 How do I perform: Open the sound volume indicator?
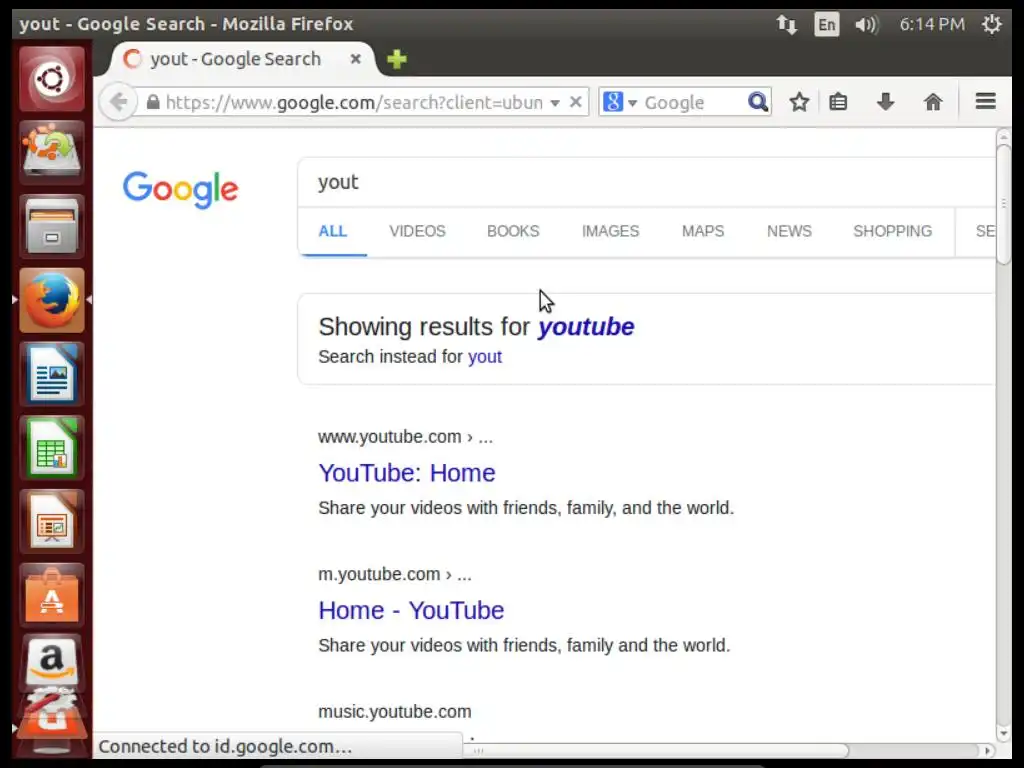[x=867, y=25]
